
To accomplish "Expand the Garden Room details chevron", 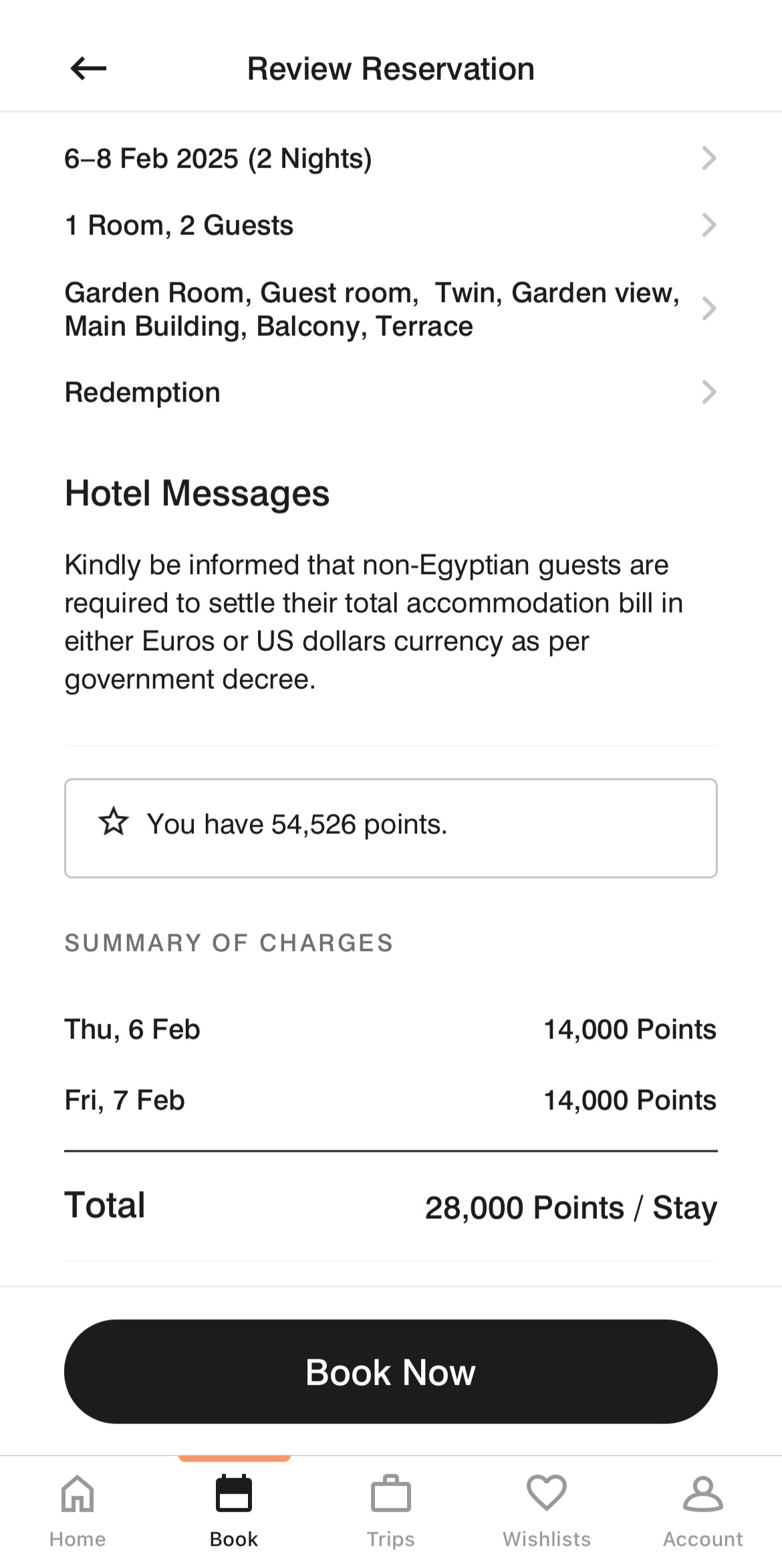I will tap(709, 309).
